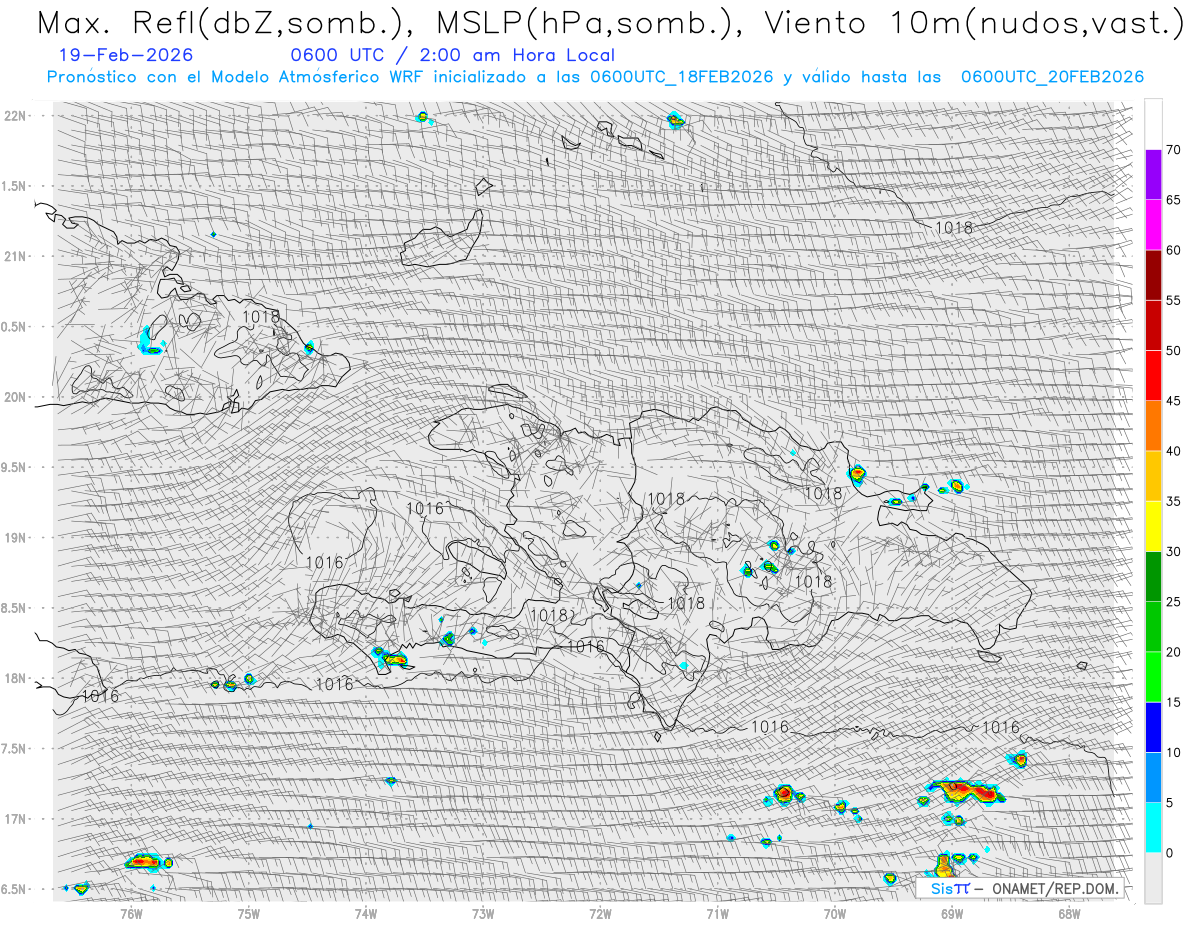Viewport: 1200px width, 927px height.
Task: Click the date text '19-Feb-2026'
Action: (x=125, y=55)
